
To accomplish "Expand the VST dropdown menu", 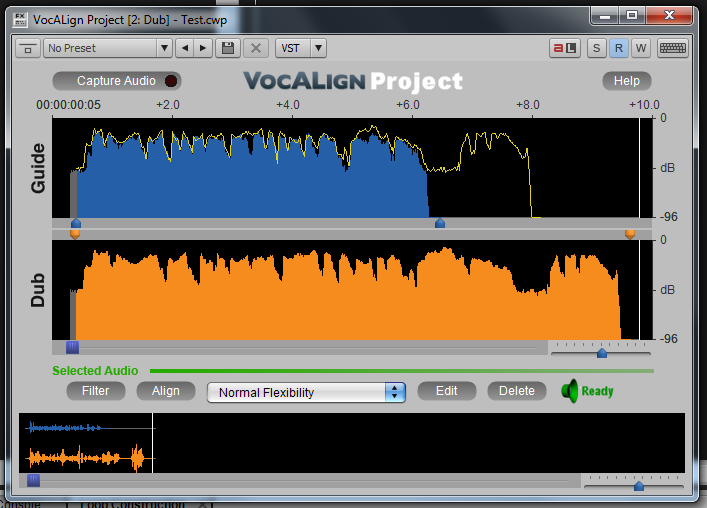I will click(302, 48).
